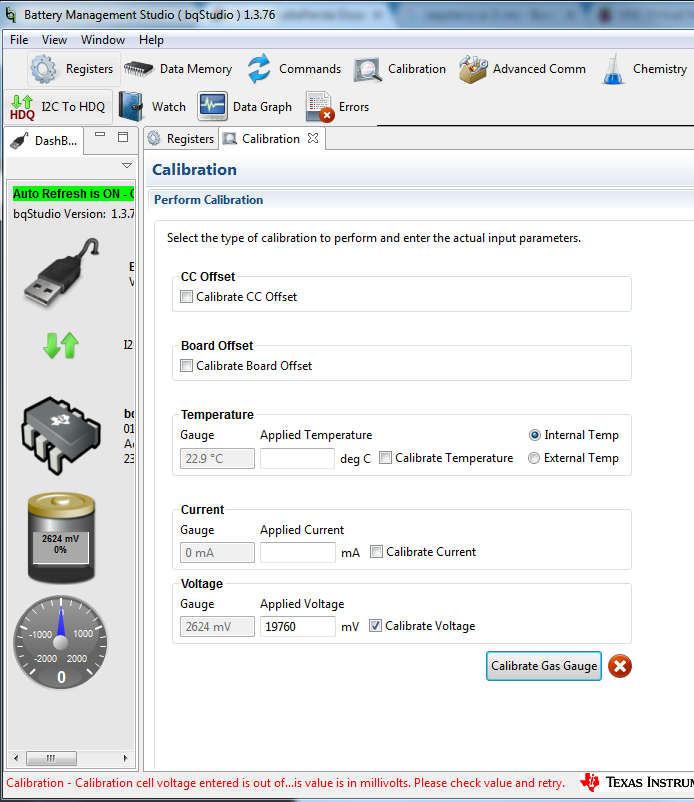Open Data Graph monitor icon

click(212, 106)
